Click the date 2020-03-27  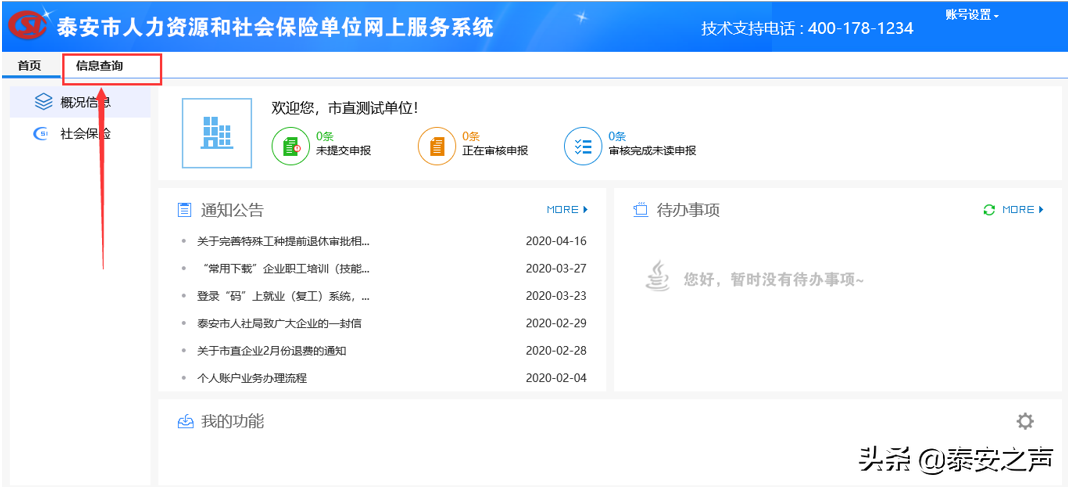tap(556, 268)
